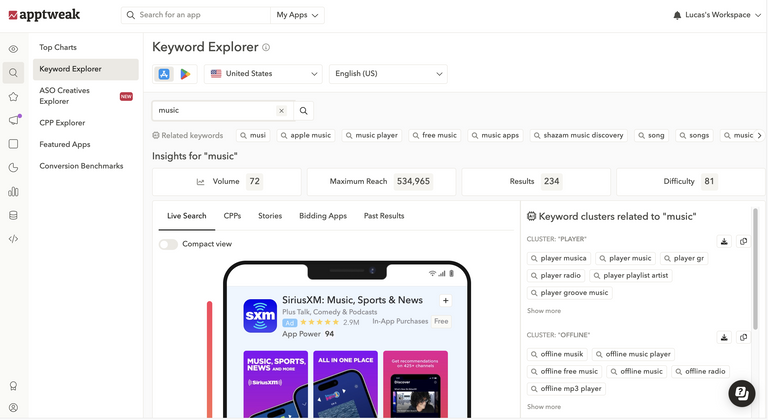Select the Google Play store icon
The image size is (768, 420).
(x=185, y=74)
